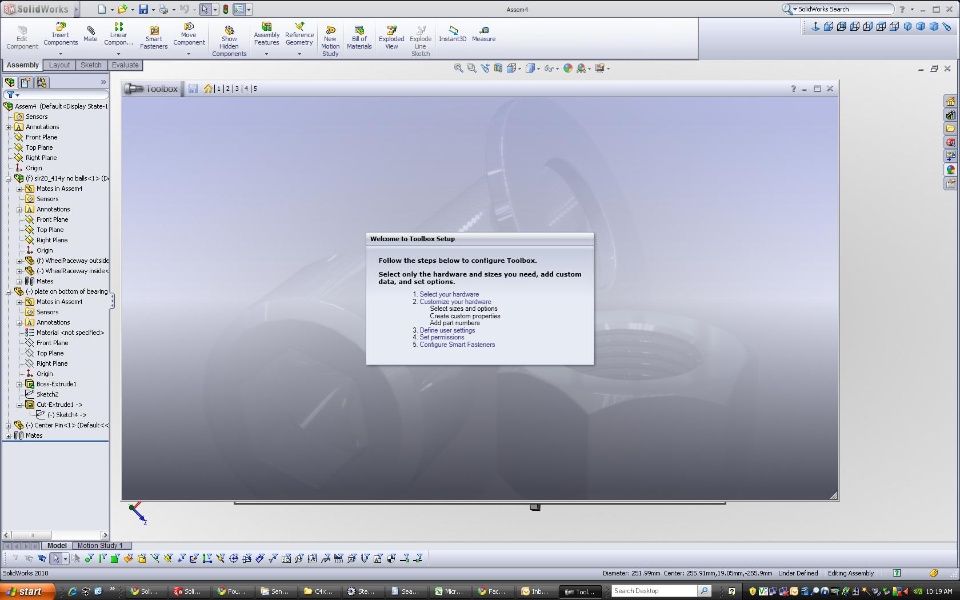Go to Toolbox step 5

[255, 89]
